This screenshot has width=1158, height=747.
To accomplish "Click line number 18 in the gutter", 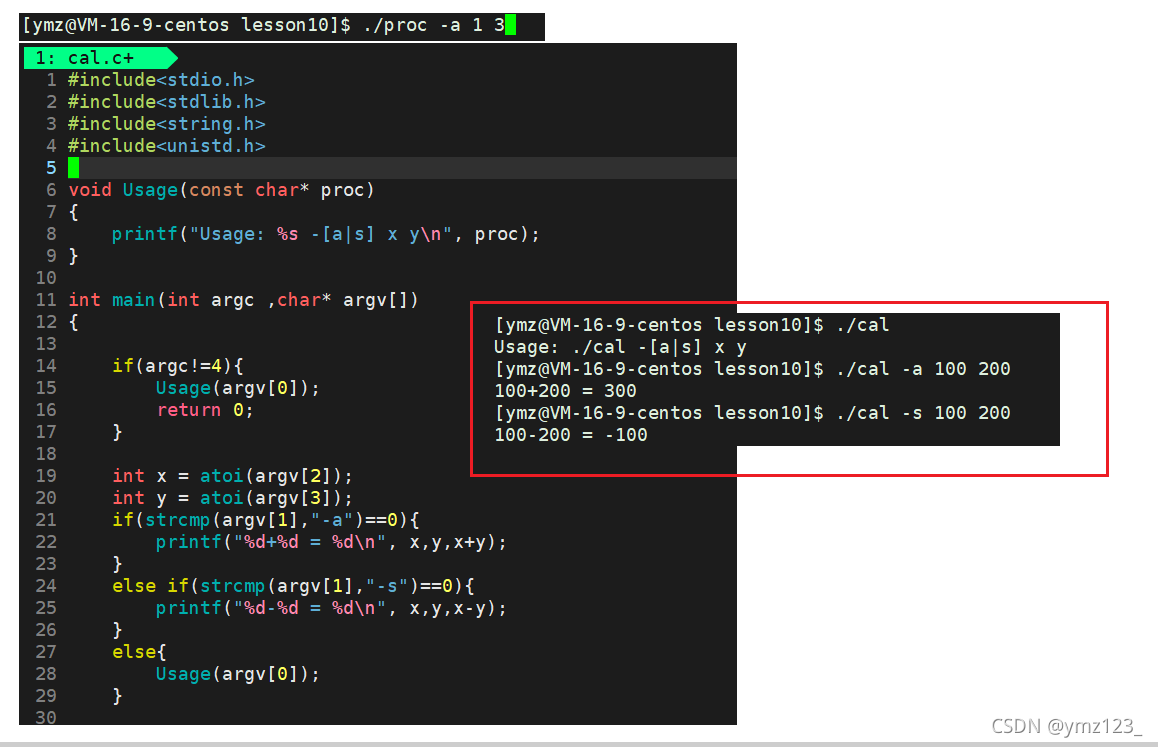I will 46,454.
